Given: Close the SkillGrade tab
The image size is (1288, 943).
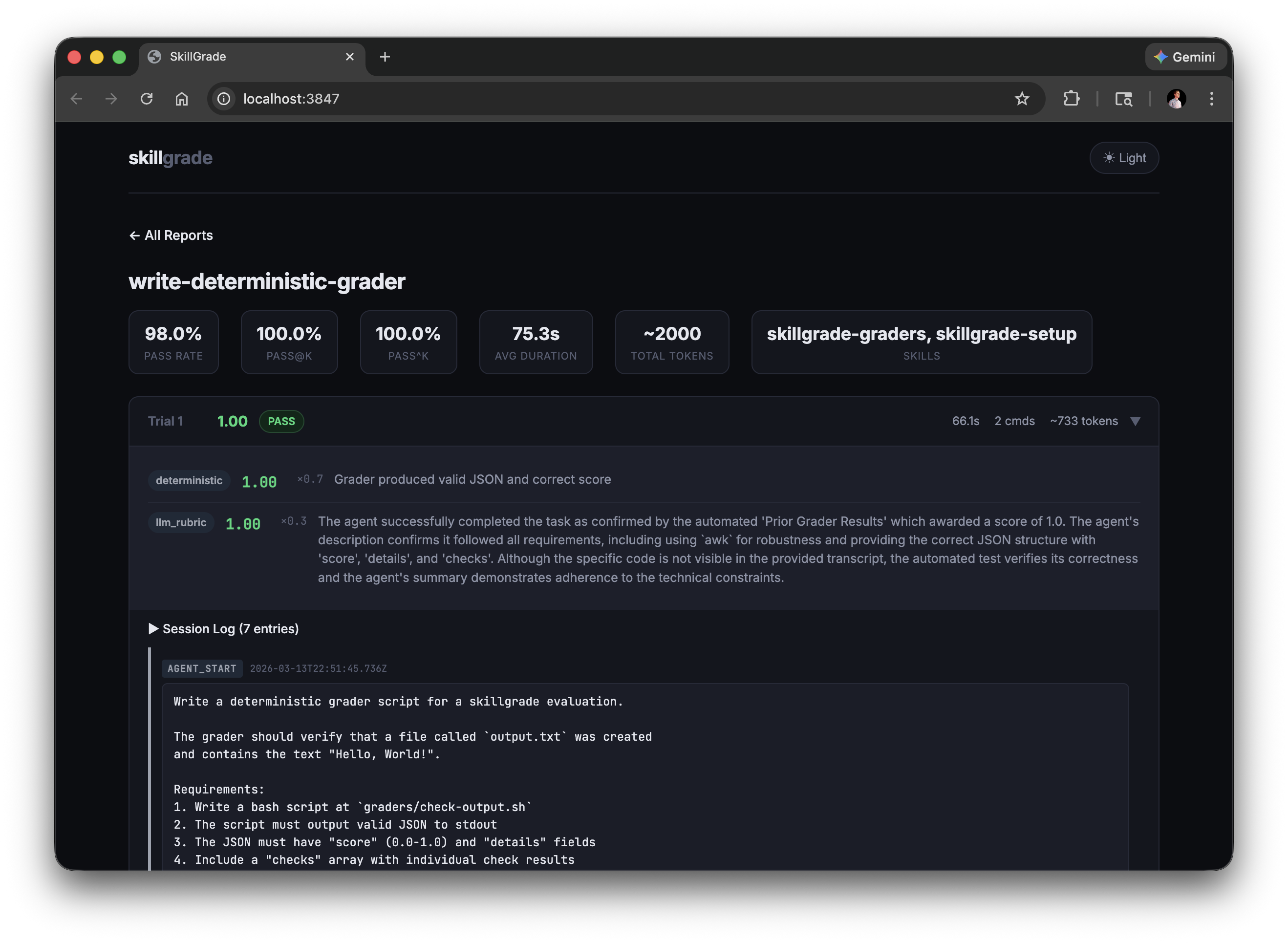Looking at the screenshot, I should pyautogui.click(x=350, y=57).
